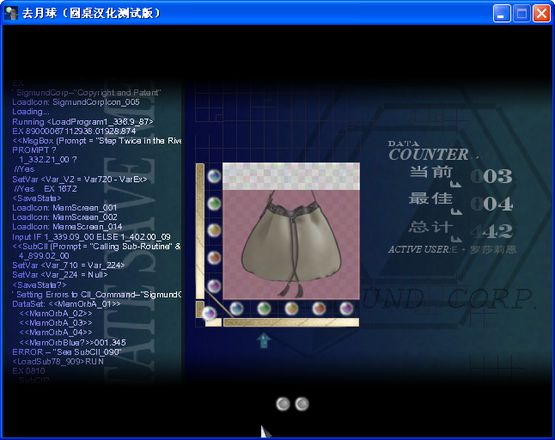Click the drawstring bag picture tile
The width and height of the screenshot is (555, 440).
tap(291, 245)
